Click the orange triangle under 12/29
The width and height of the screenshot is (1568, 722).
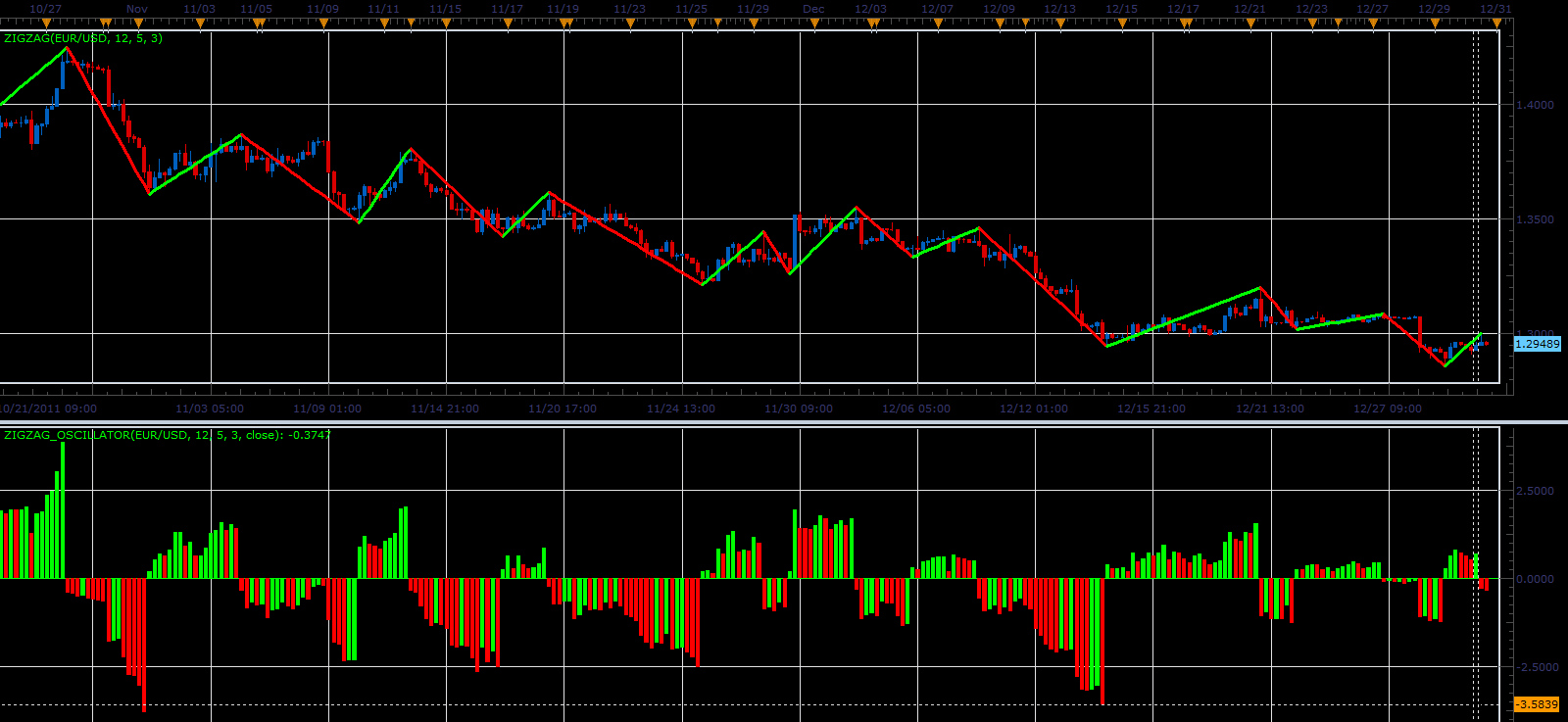tap(1434, 24)
